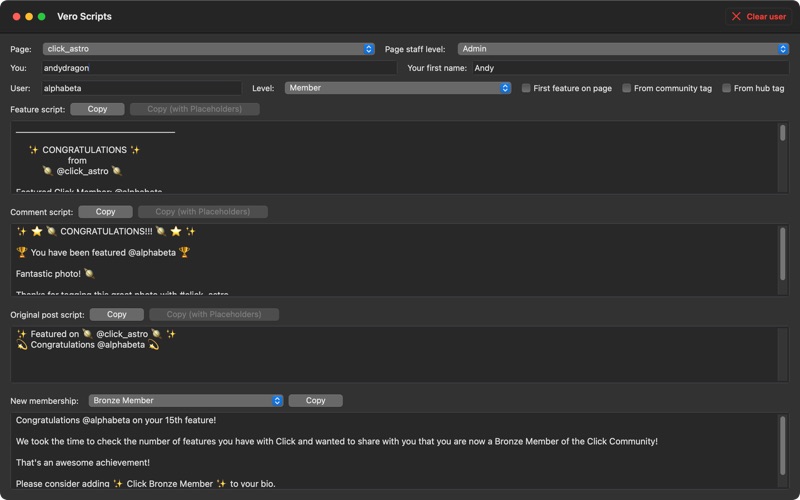
Task: Click the Your first name field
Action: point(631,68)
